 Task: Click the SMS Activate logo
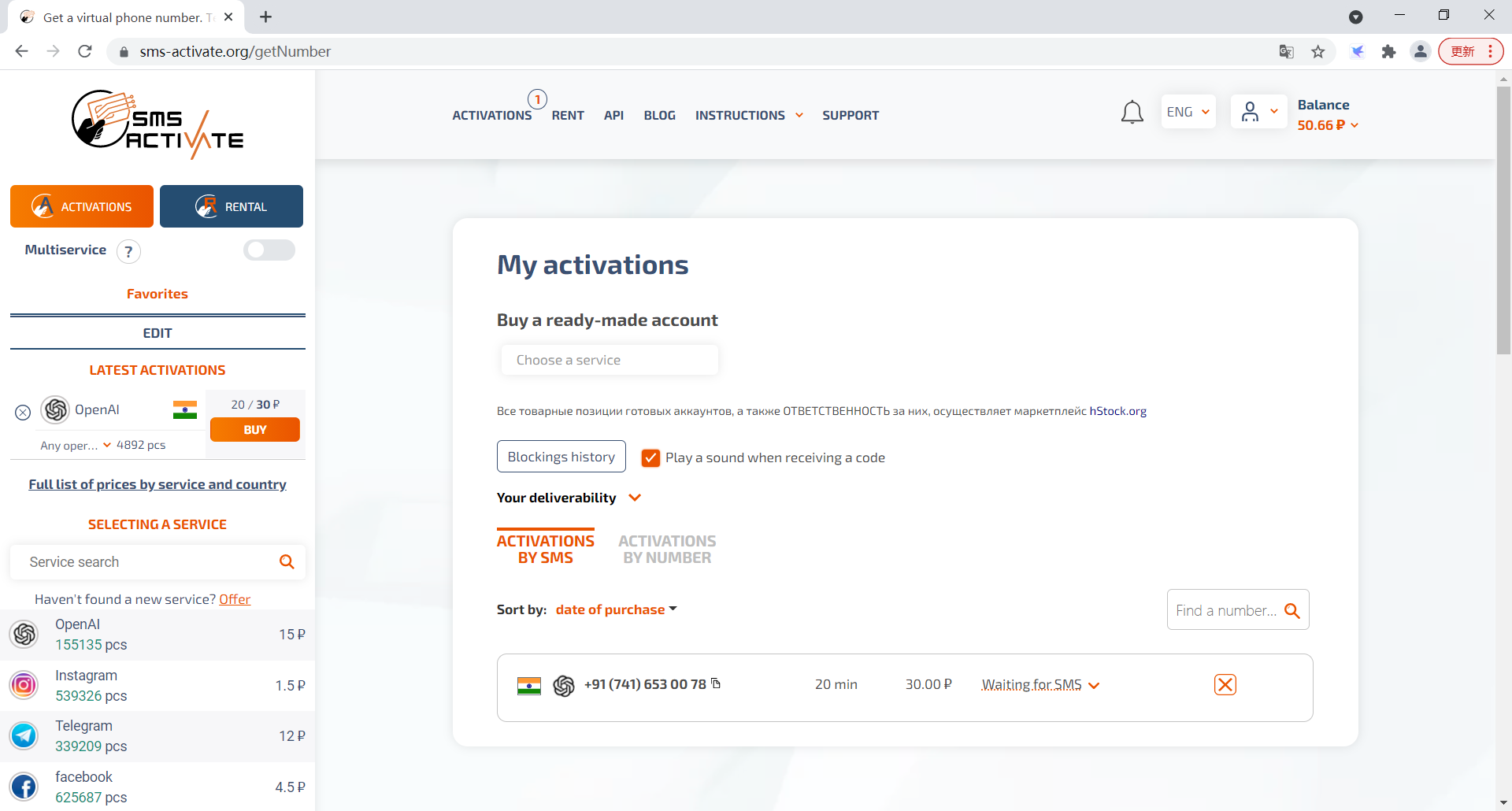click(157, 124)
